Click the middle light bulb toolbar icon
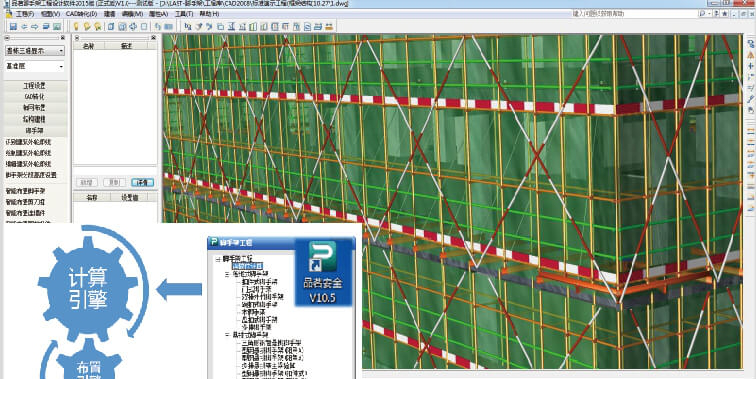756x394 pixels. coord(87,27)
